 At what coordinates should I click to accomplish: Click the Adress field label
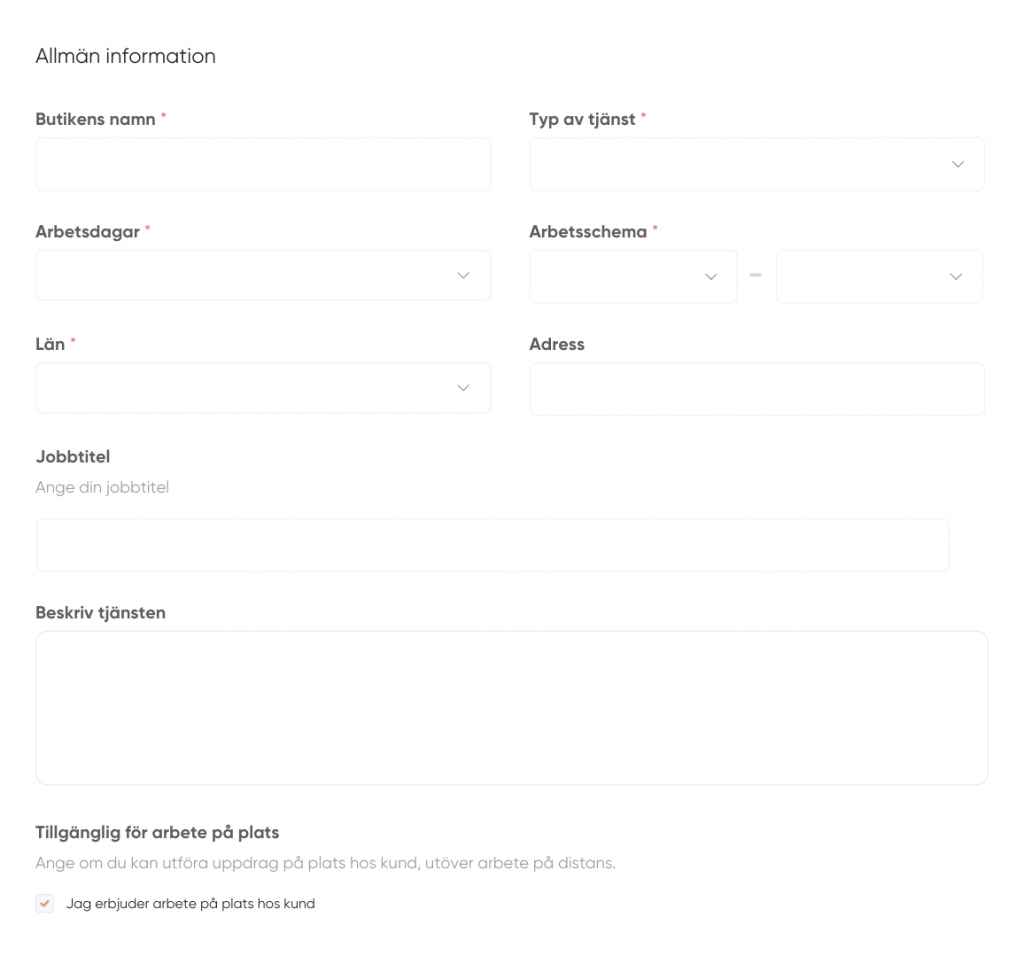pyautogui.click(x=557, y=344)
